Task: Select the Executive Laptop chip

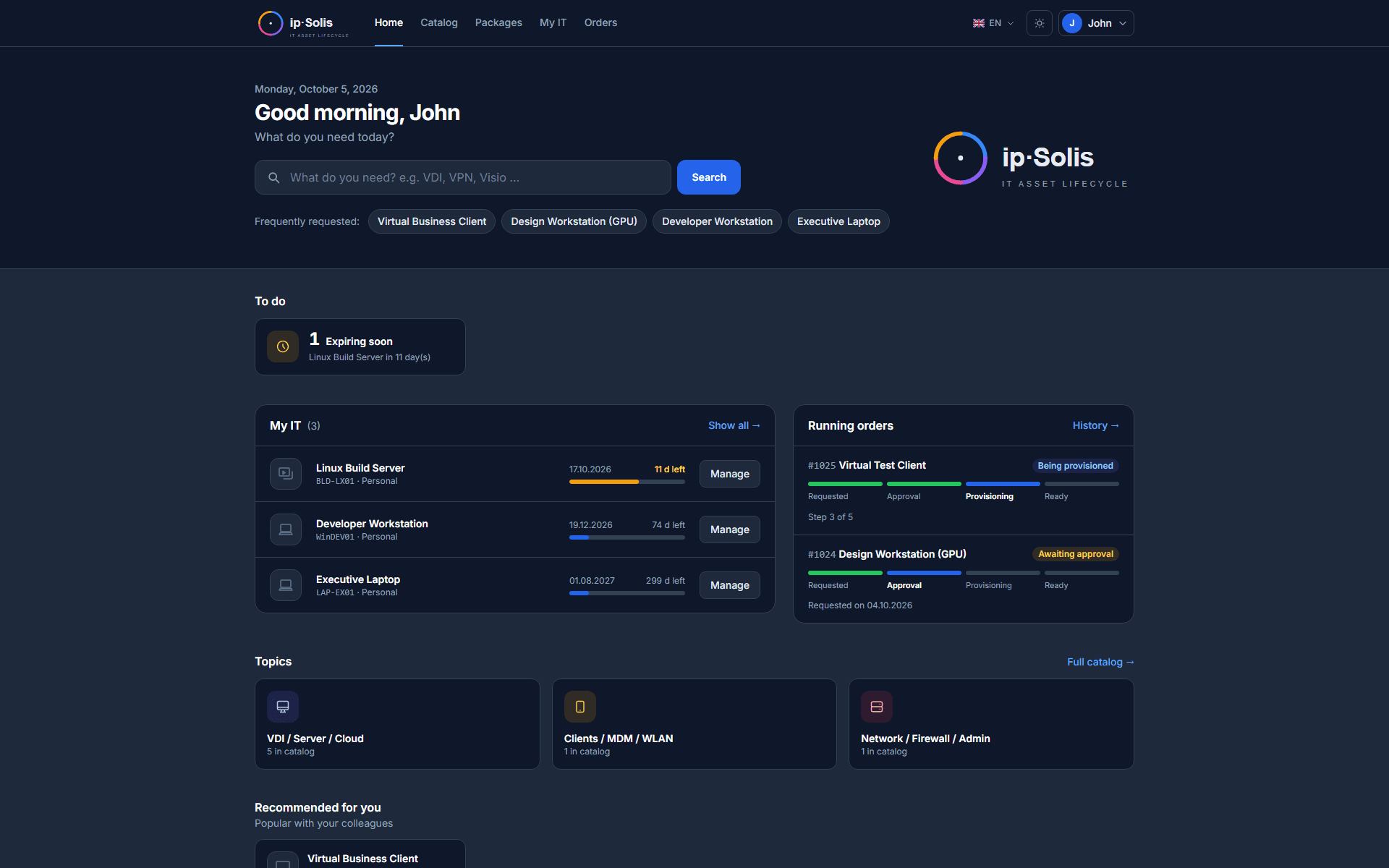Action: pos(838,221)
